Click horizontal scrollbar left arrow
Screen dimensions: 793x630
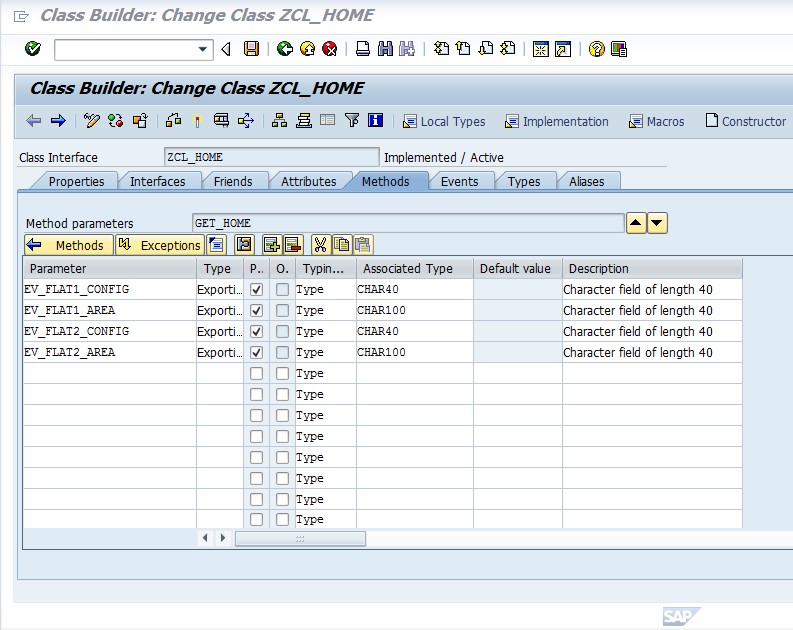pyautogui.click(x=205, y=538)
